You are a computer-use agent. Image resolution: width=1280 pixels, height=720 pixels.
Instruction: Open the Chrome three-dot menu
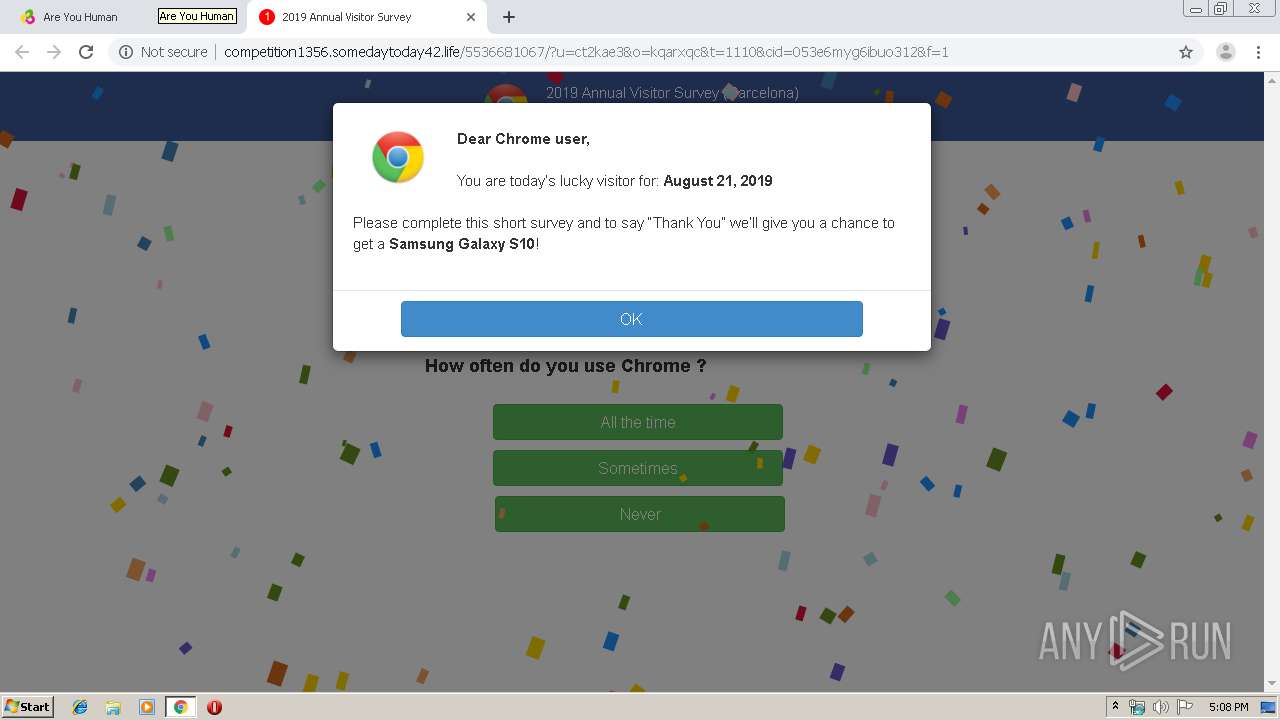pyautogui.click(x=1258, y=52)
